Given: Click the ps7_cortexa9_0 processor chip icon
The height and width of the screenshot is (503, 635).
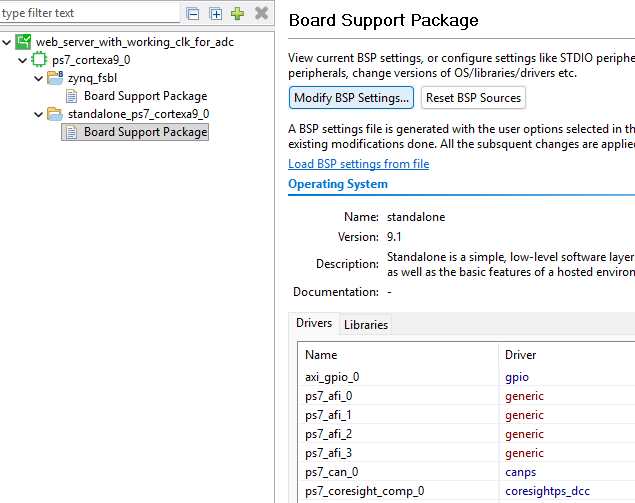Looking at the screenshot, I should [x=40, y=60].
